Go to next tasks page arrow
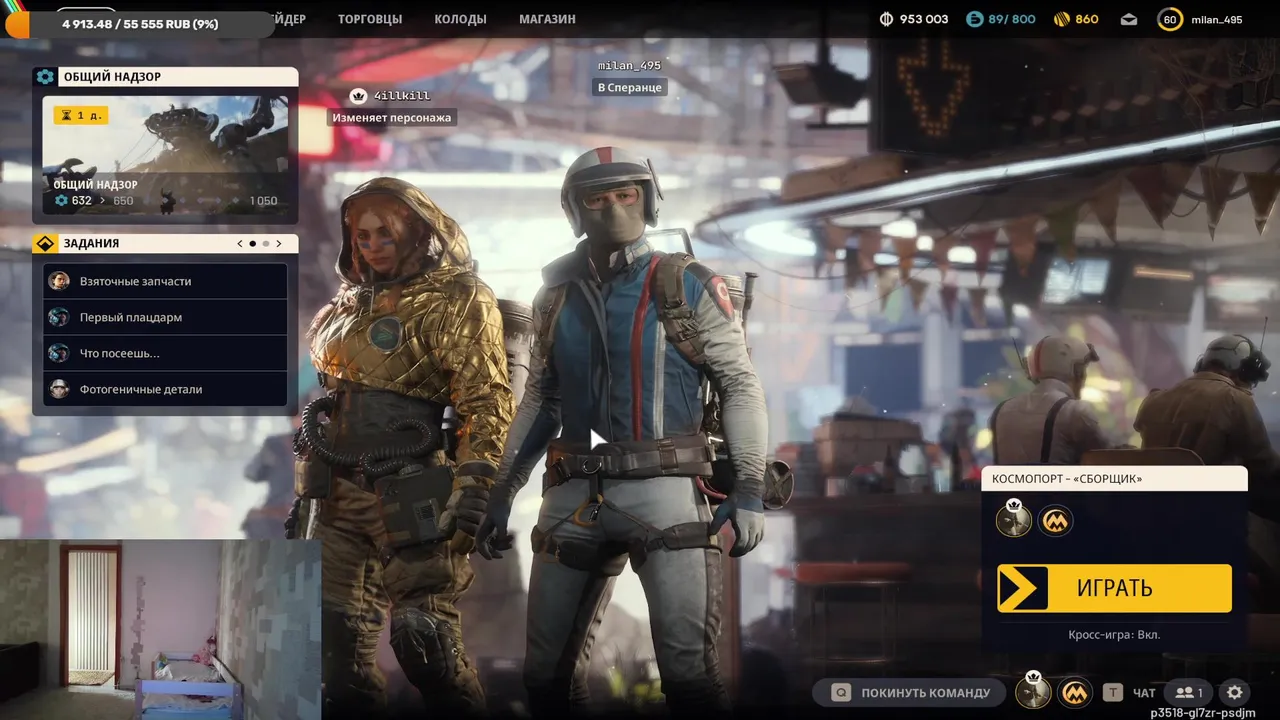1280x720 pixels. 279,243
